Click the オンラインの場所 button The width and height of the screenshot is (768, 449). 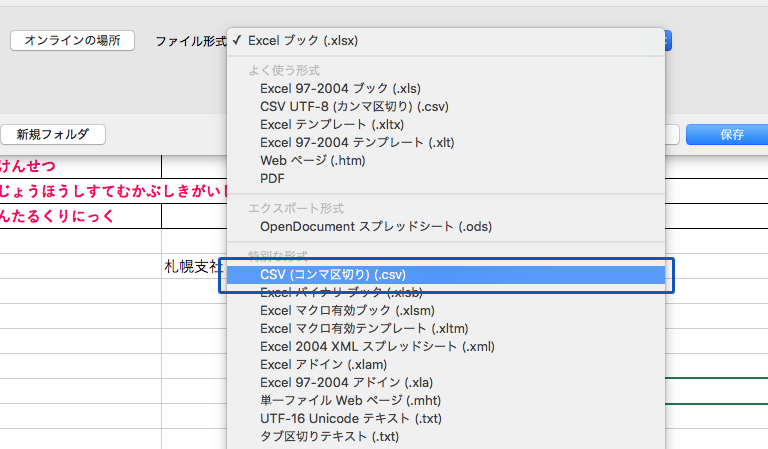[x=72, y=41]
